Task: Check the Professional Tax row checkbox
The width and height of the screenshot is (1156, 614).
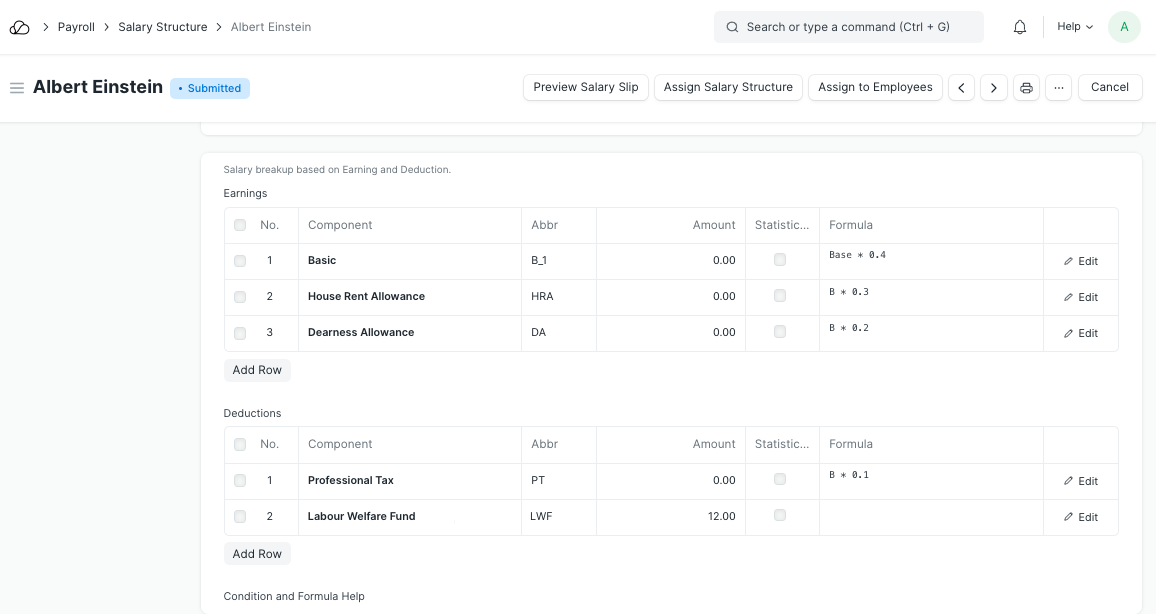Action: [240, 481]
